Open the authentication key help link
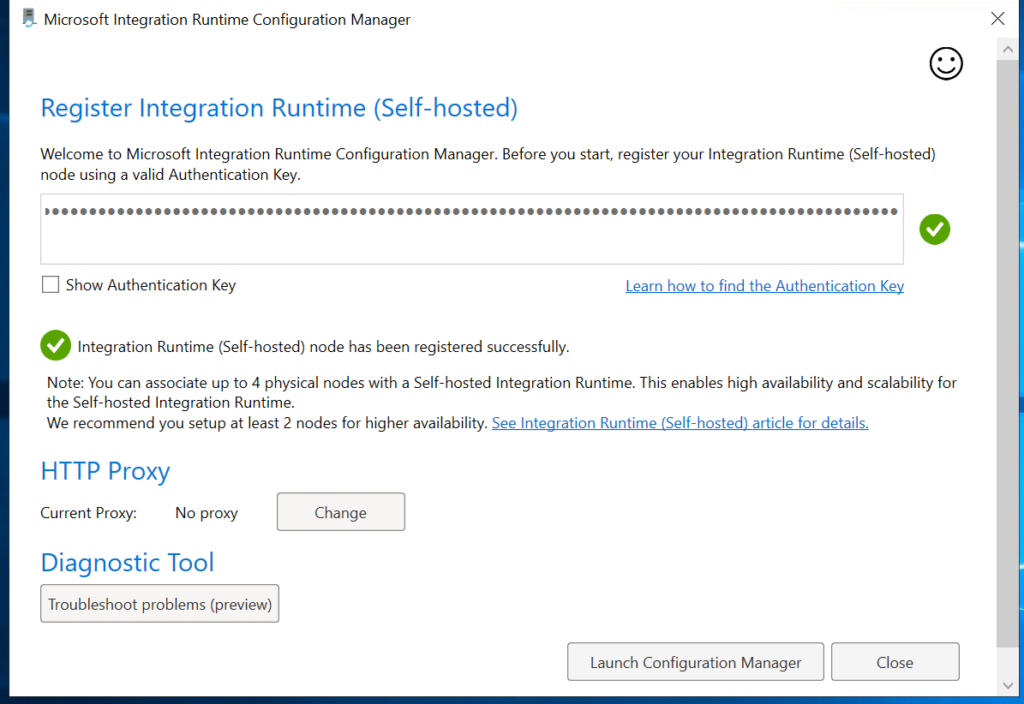 764,286
